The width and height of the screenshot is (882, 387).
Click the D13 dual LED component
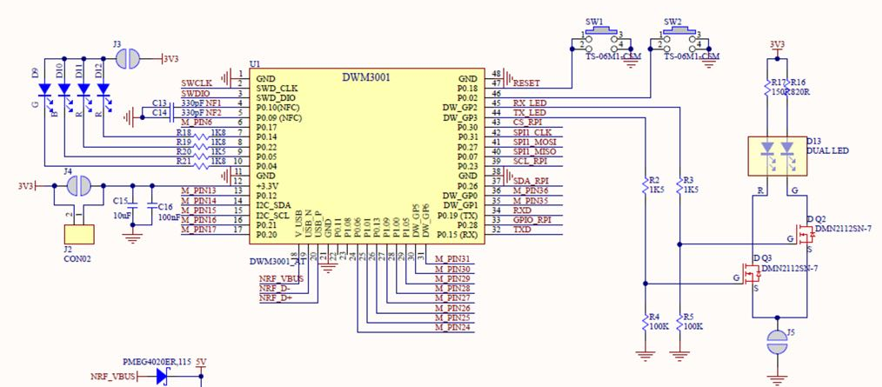pos(776,155)
